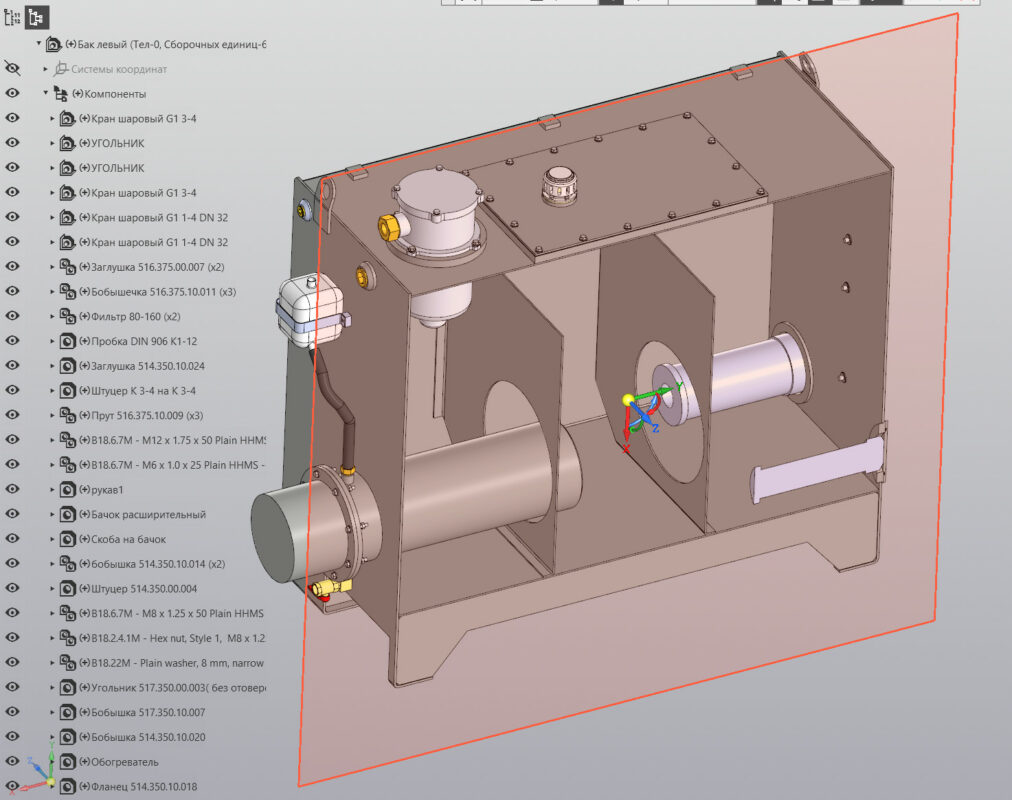Click the part icon for Бачок расширительный
1012x800 pixels.
coord(68,514)
